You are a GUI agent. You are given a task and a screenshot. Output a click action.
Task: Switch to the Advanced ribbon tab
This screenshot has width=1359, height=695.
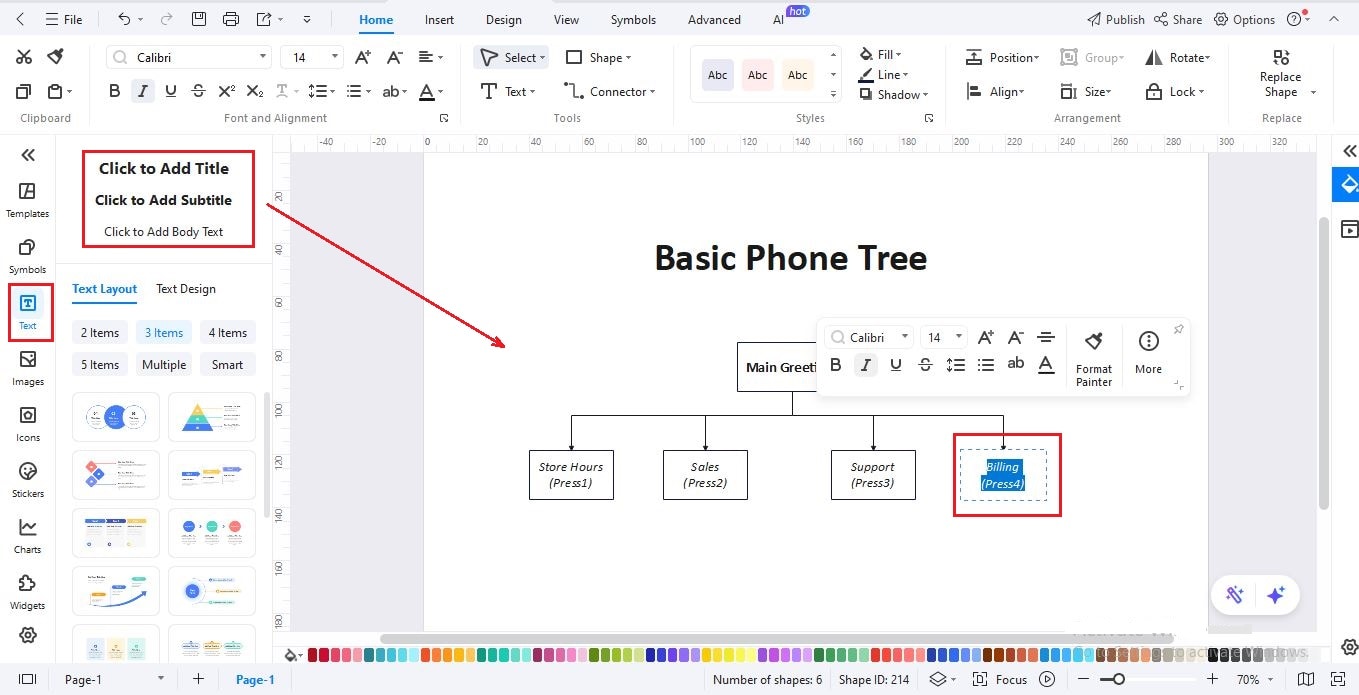pyautogui.click(x=716, y=19)
